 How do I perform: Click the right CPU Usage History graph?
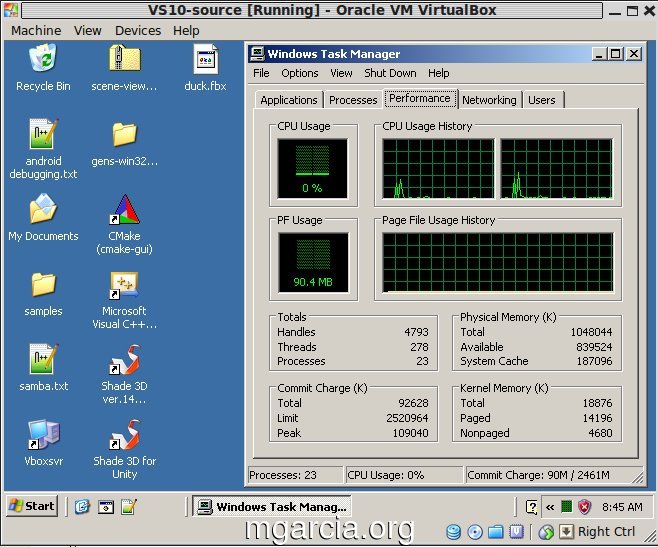pos(556,168)
